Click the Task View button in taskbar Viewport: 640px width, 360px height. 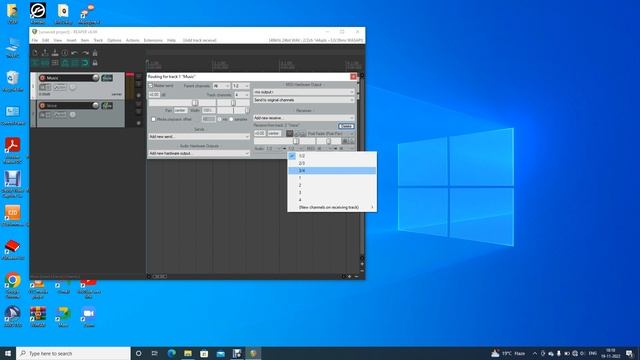tap(155, 353)
